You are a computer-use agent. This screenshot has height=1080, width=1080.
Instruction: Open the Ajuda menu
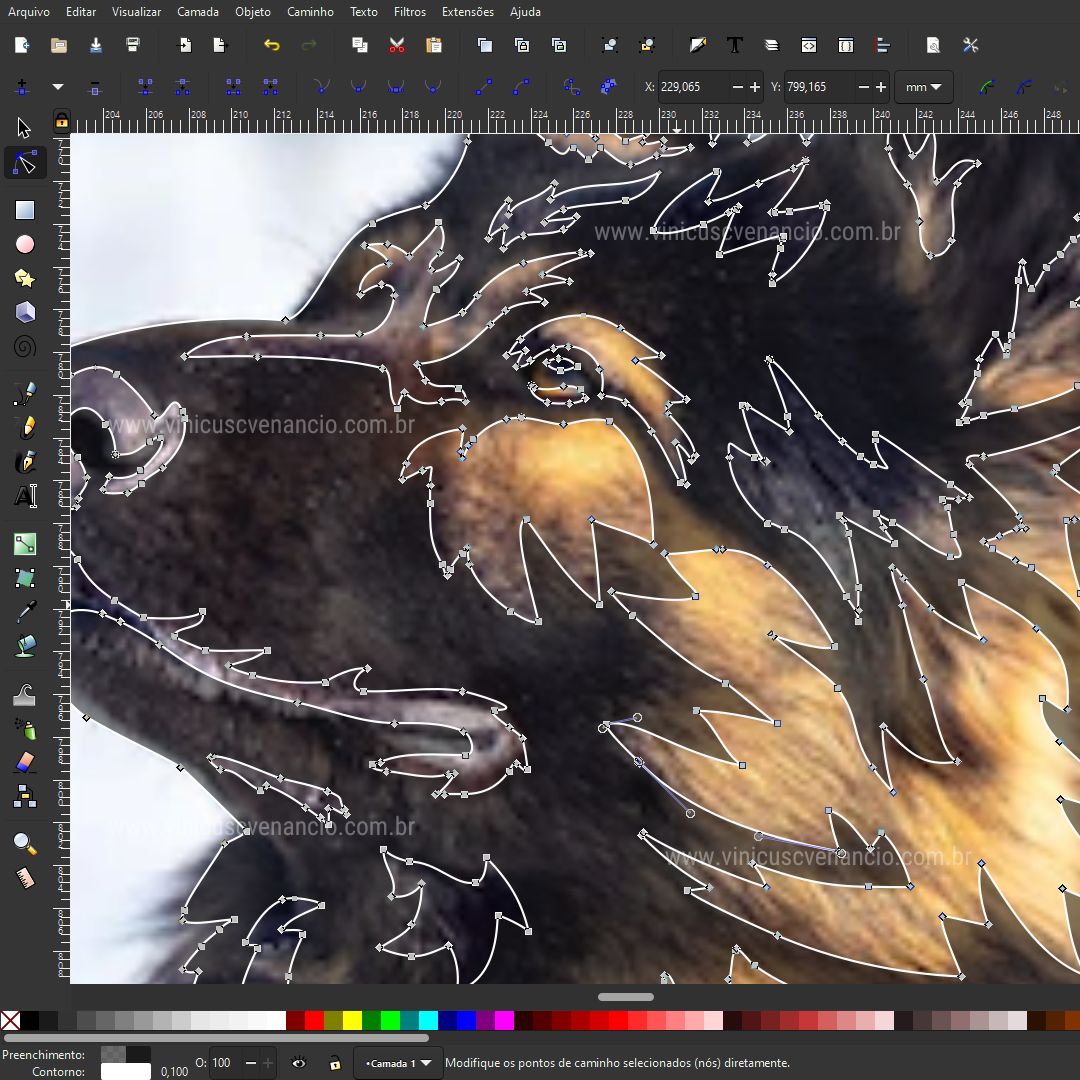(525, 12)
